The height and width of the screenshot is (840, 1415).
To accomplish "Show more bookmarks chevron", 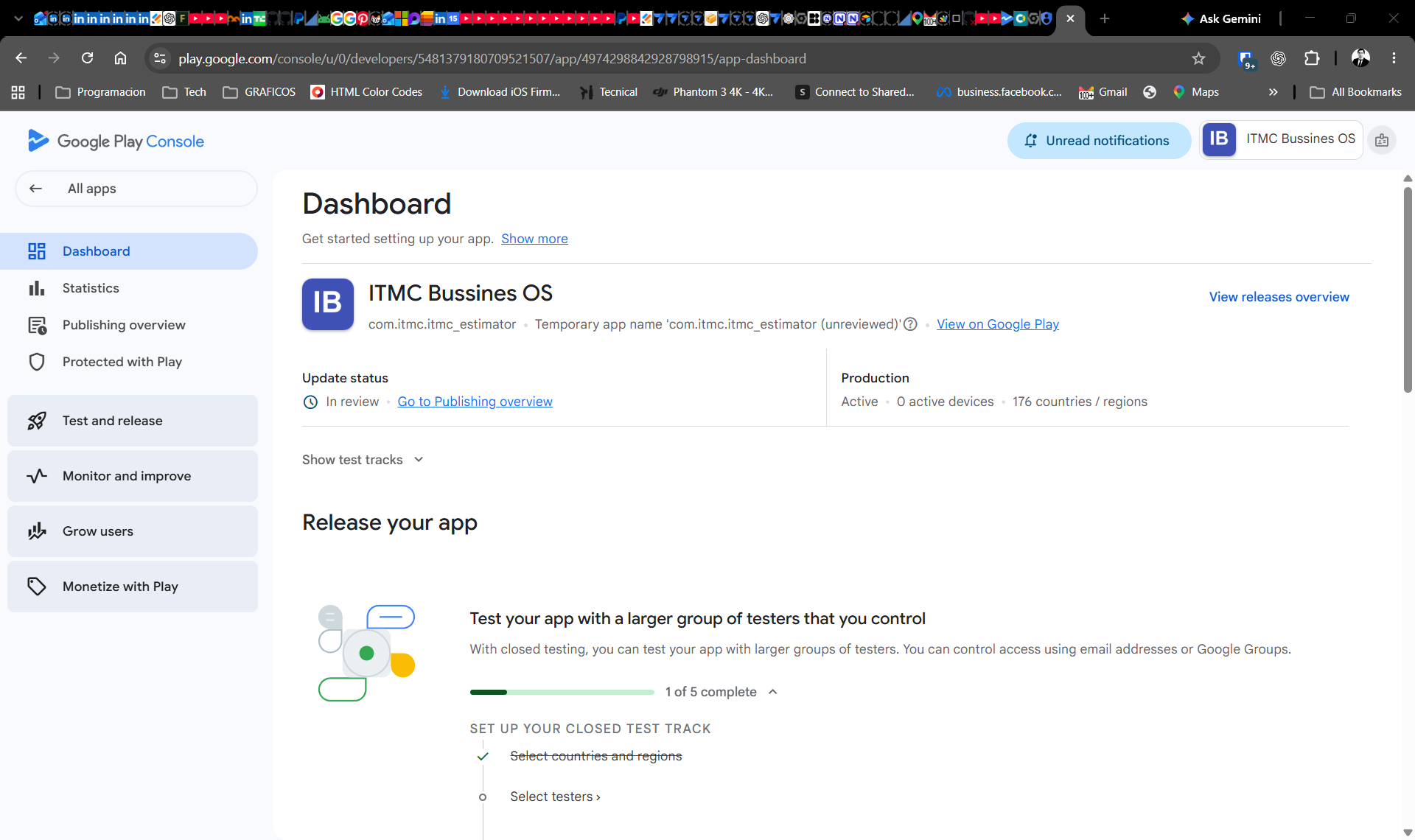I will (x=1273, y=92).
